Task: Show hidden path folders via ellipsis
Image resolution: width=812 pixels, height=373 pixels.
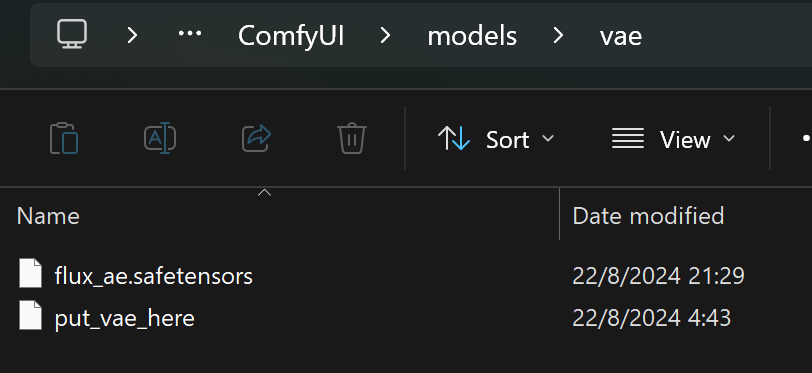Action: pos(190,33)
